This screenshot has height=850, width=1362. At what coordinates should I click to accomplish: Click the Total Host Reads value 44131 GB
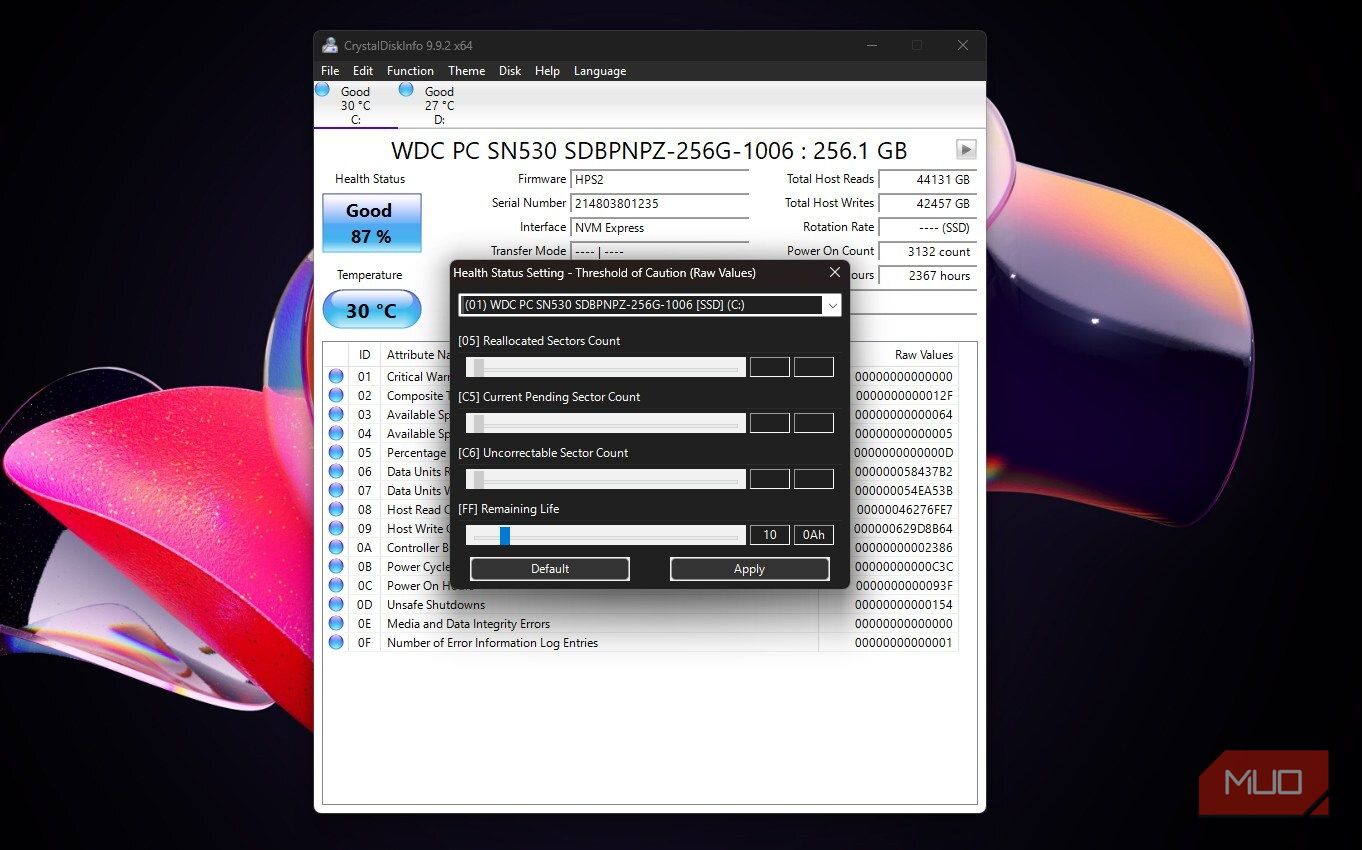click(x=928, y=180)
